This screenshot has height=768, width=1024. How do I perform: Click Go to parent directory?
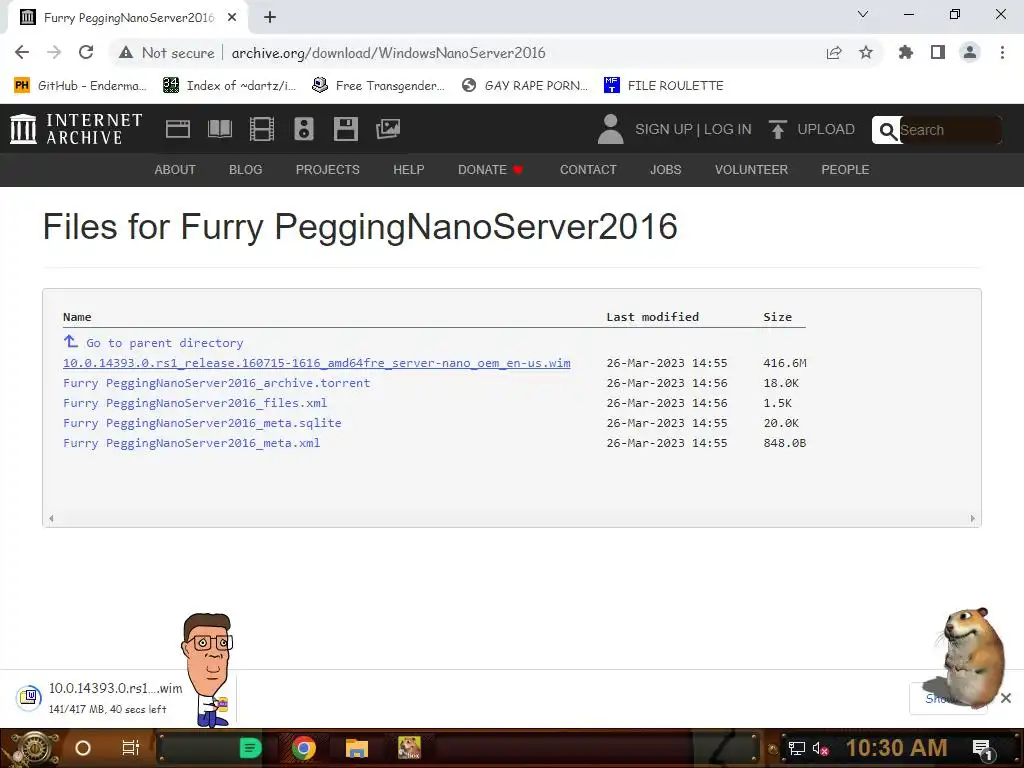(x=153, y=343)
